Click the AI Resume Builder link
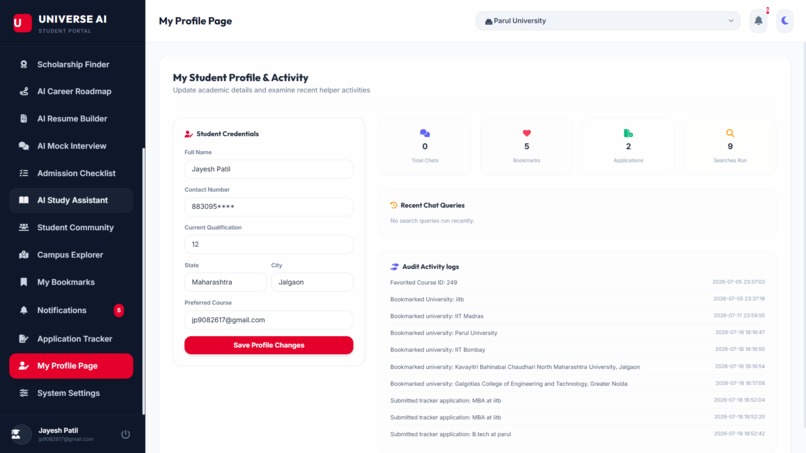 [71, 119]
